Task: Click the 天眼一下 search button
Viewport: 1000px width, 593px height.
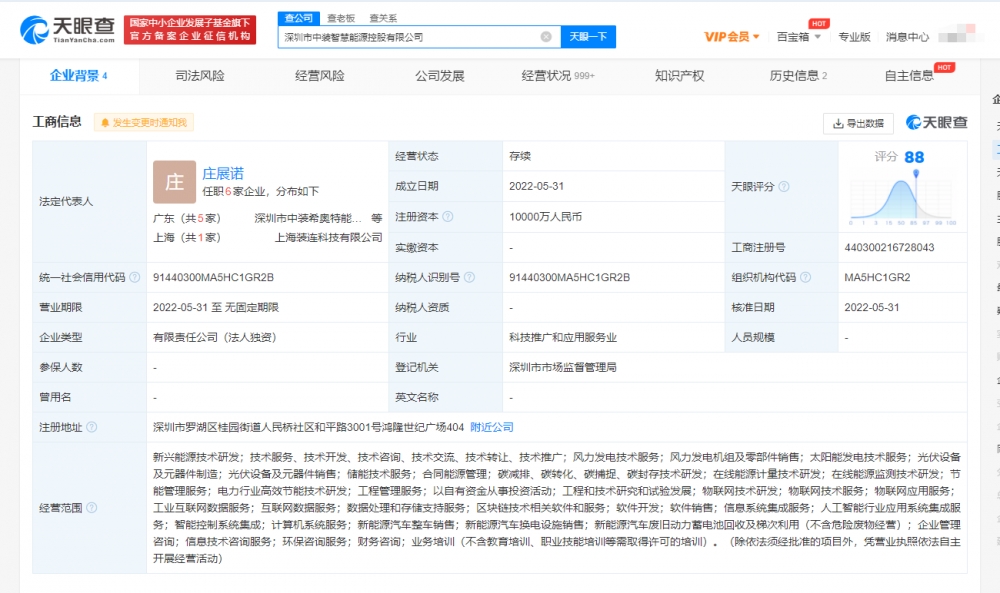Action: pyautogui.click(x=588, y=37)
